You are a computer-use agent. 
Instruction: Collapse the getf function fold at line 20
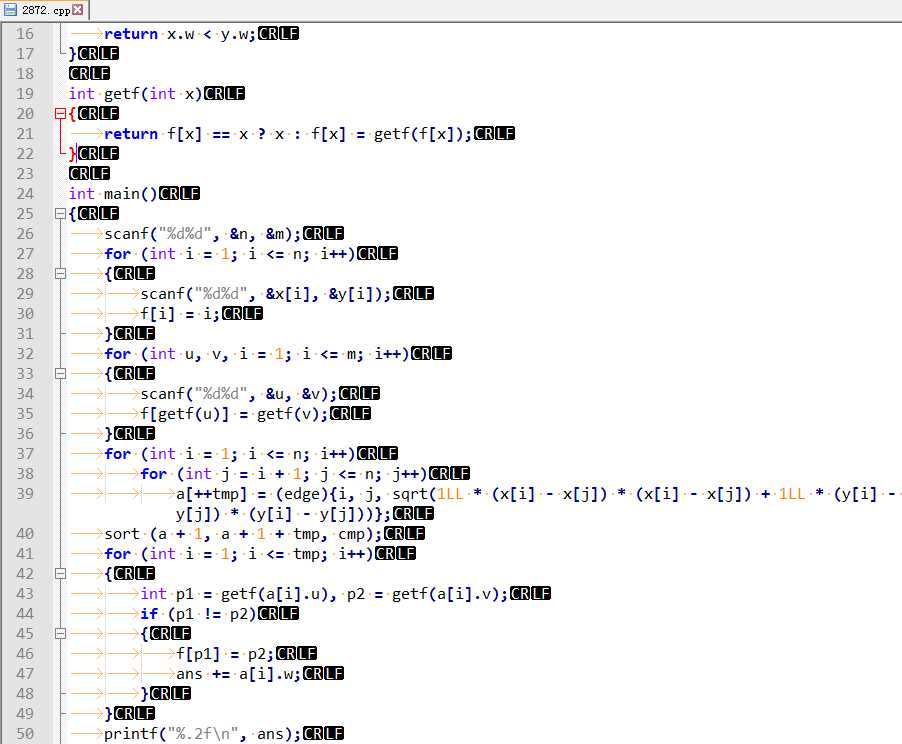60,113
